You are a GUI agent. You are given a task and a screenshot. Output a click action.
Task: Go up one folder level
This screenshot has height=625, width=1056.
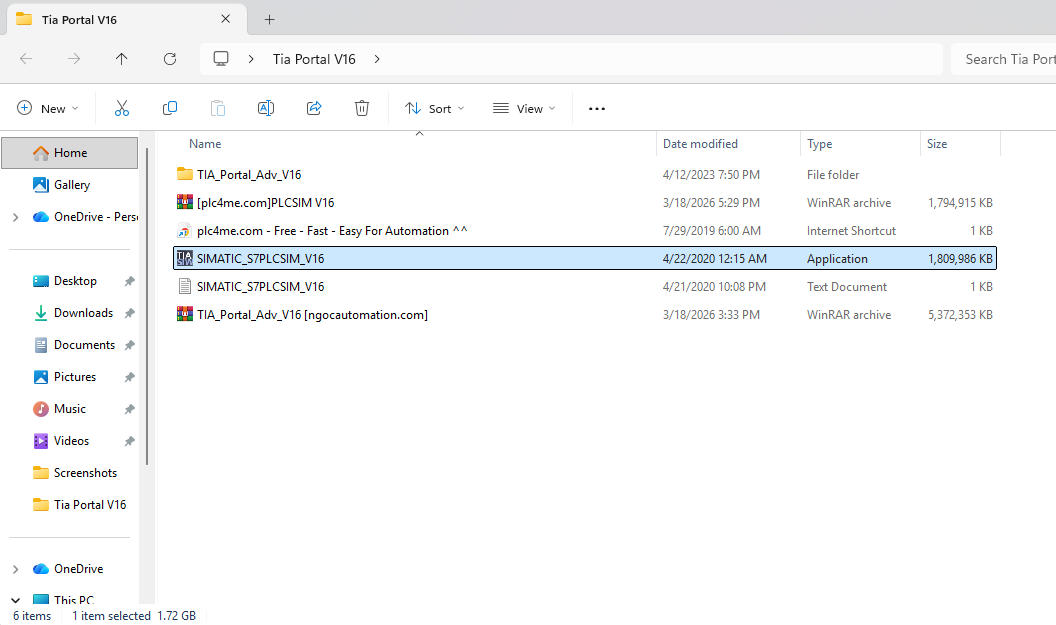pos(122,59)
